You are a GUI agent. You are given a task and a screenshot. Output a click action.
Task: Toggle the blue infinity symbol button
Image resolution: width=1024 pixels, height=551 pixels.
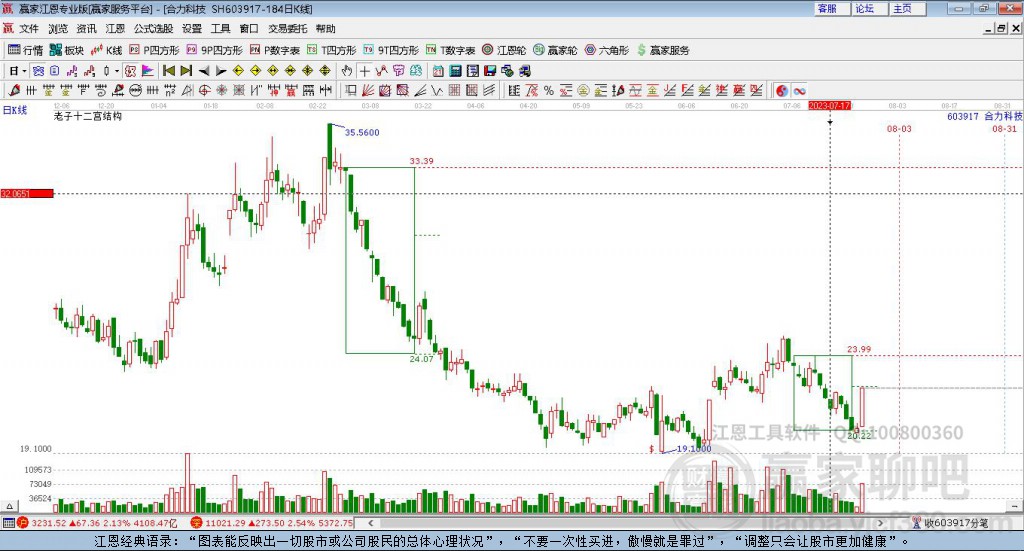[799, 91]
